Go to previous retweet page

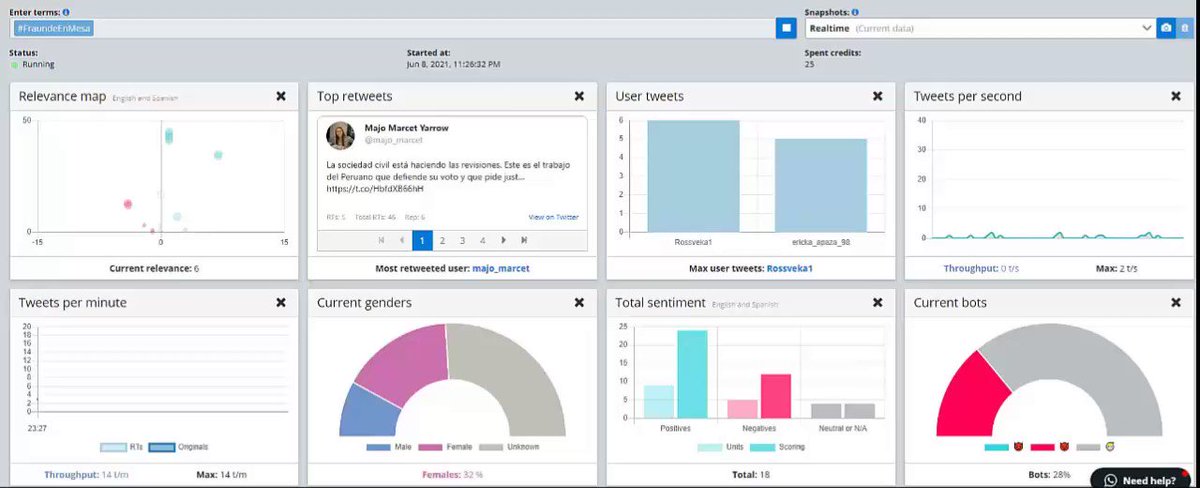coord(402,240)
